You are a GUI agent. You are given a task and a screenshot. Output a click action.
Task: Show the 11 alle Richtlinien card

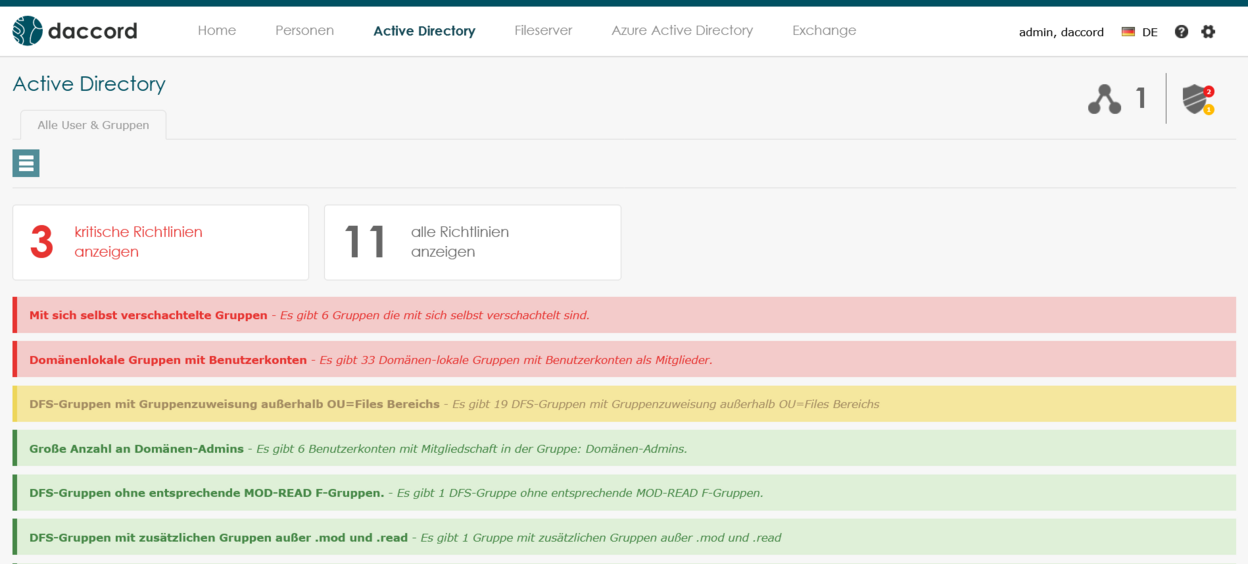(473, 242)
